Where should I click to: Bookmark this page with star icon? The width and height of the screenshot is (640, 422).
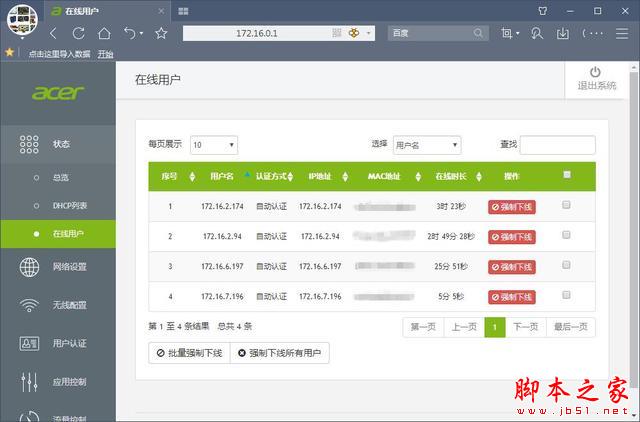coord(161,33)
